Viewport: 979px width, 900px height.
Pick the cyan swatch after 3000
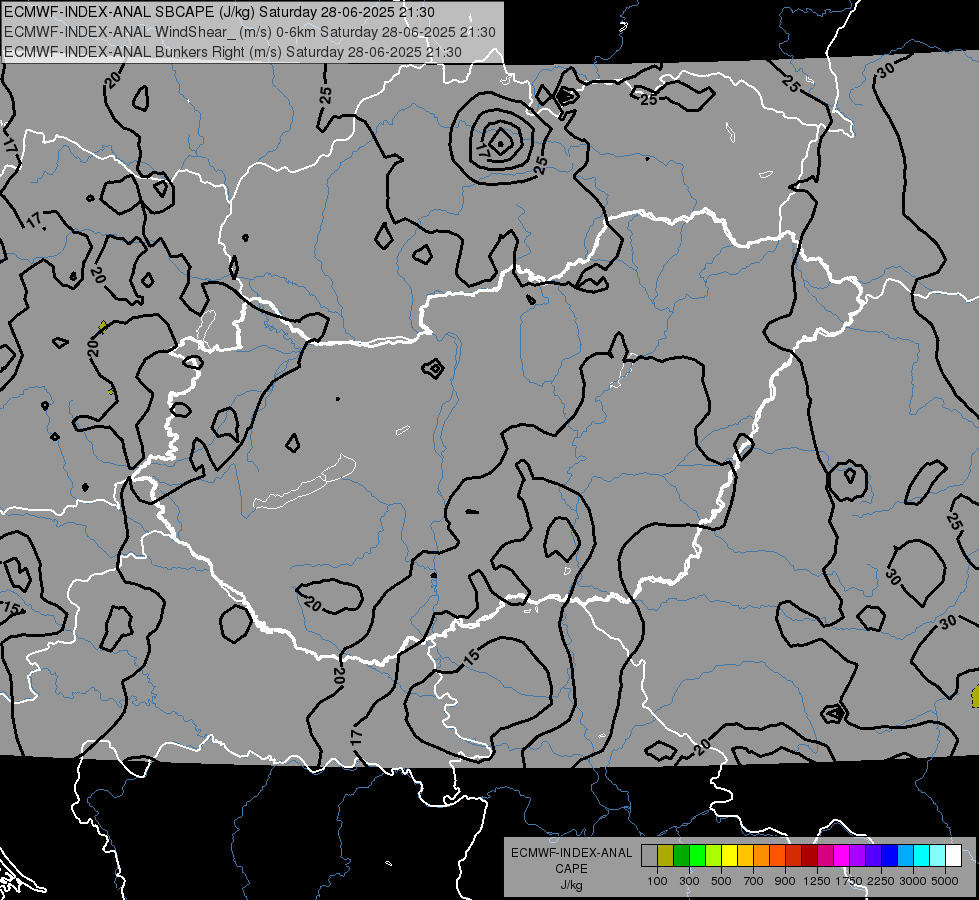point(922,855)
